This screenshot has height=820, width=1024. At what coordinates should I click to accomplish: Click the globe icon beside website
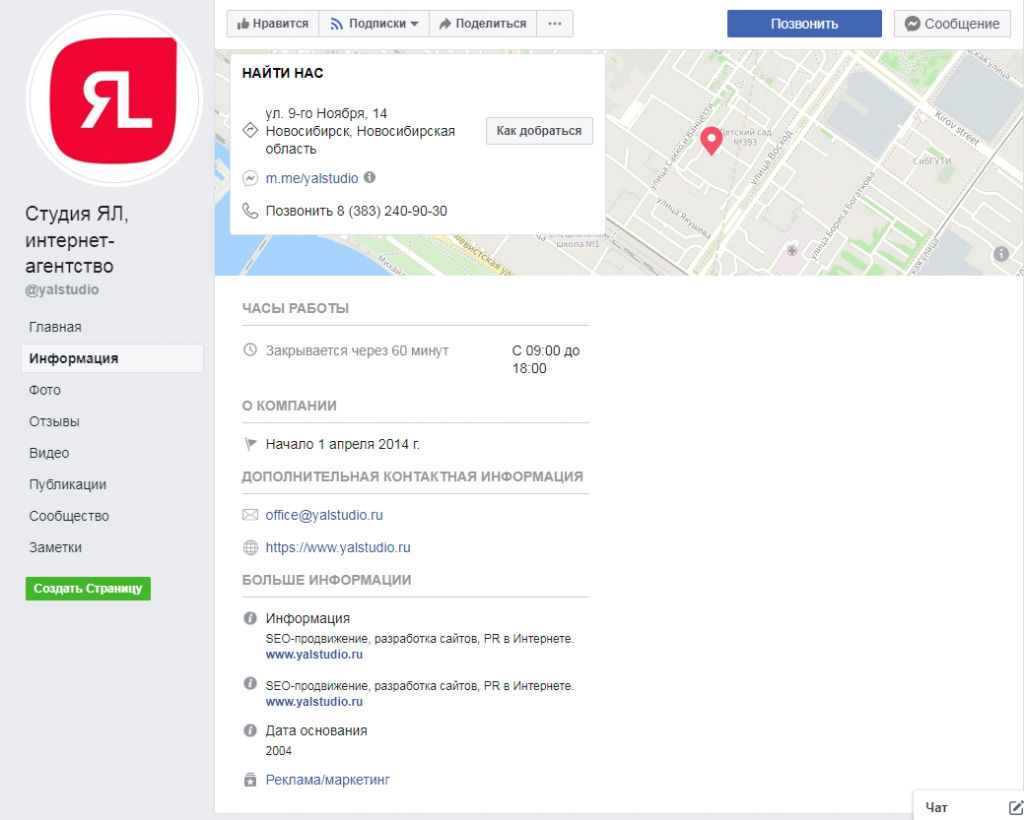(250, 547)
